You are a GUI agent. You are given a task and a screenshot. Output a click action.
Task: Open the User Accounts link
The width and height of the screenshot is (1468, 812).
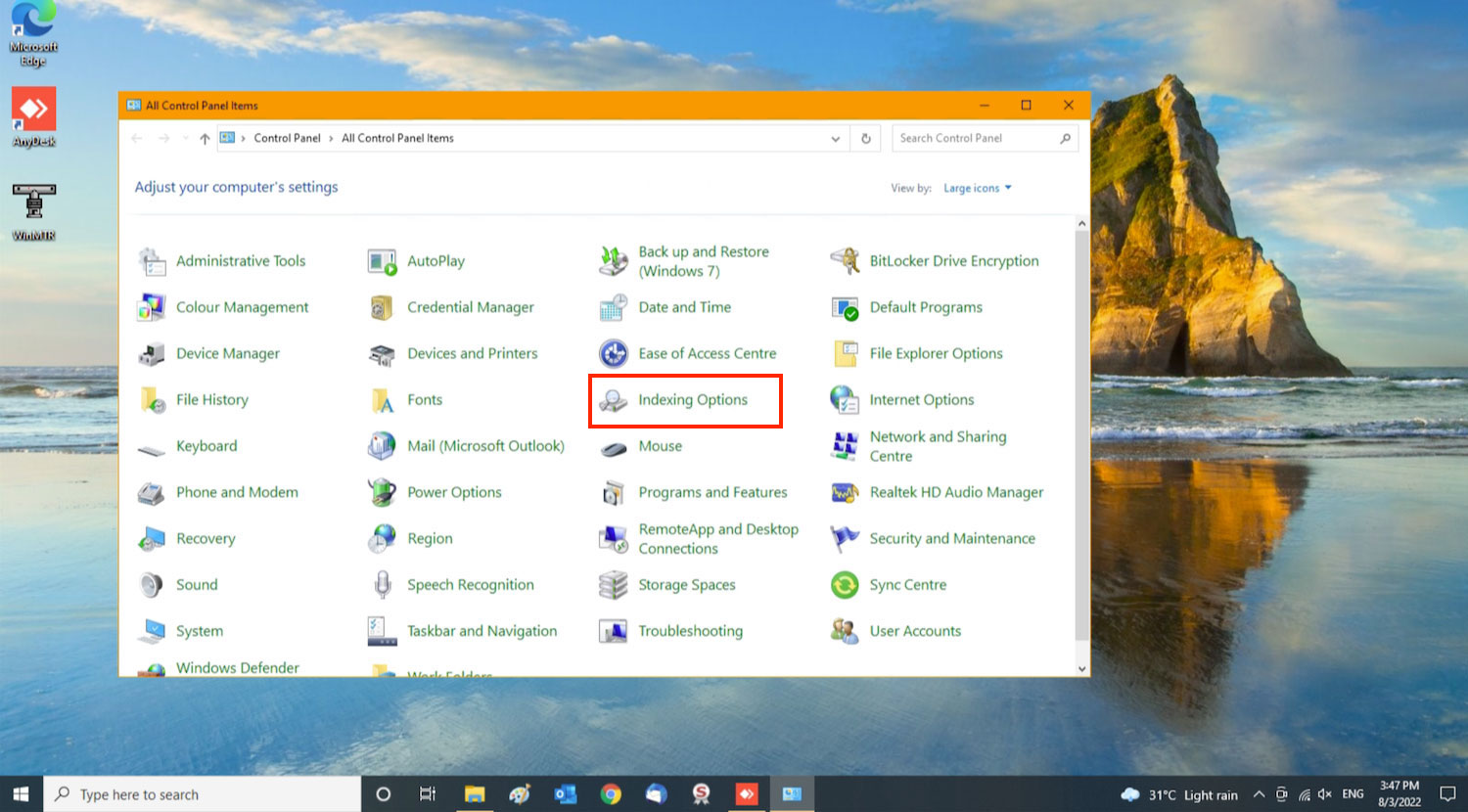[x=915, y=631]
